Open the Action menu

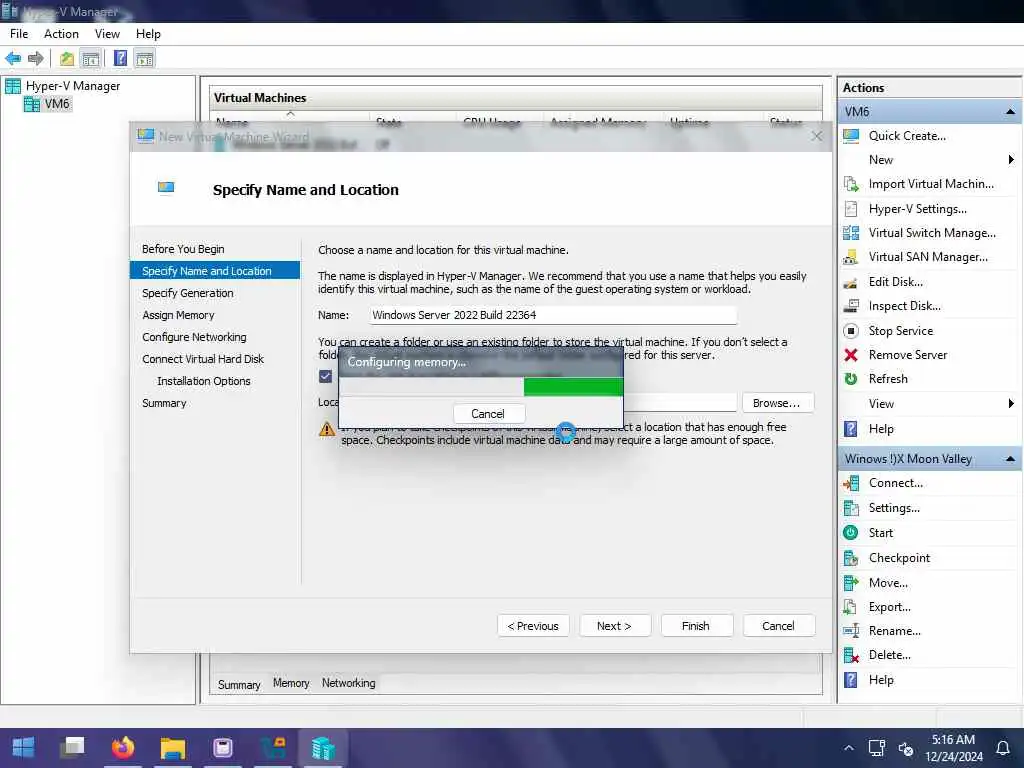point(61,34)
